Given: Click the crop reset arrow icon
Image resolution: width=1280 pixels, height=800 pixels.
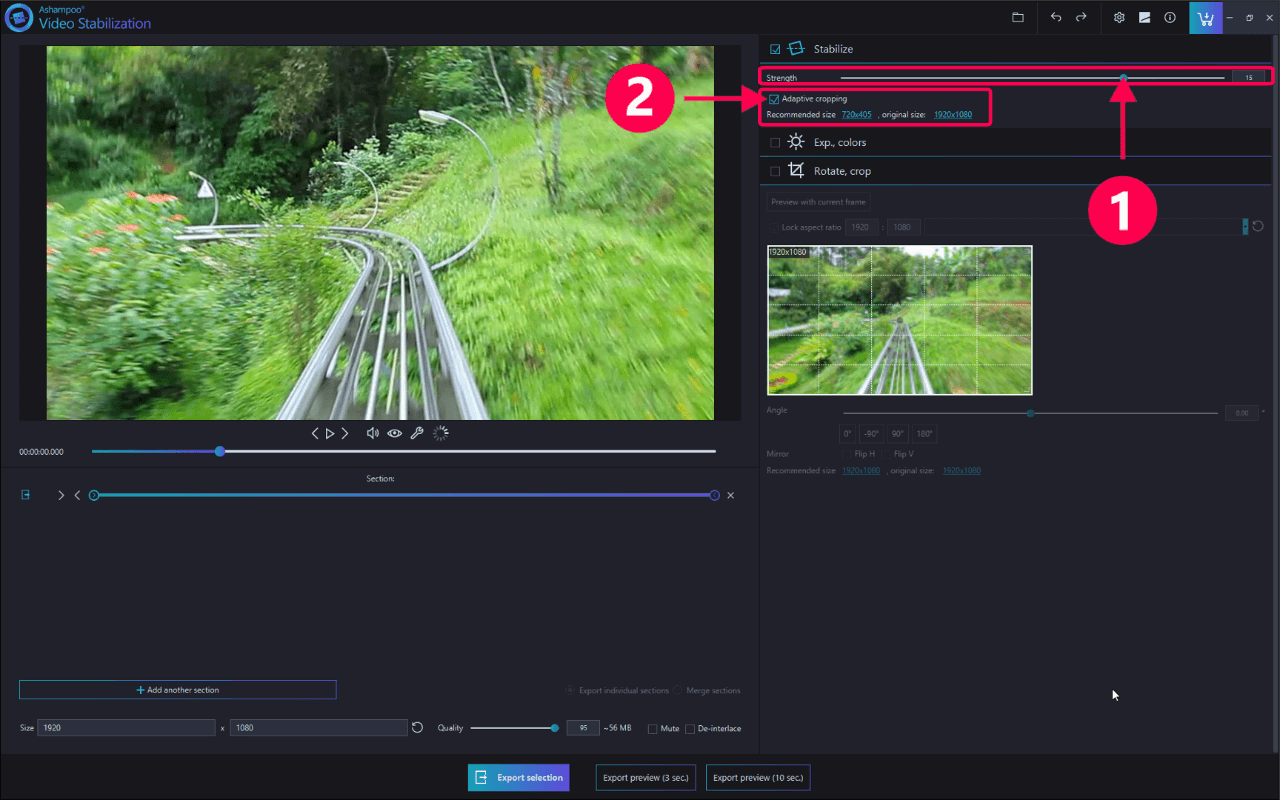Looking at the screenshot, I should (x=1258, y=227).
